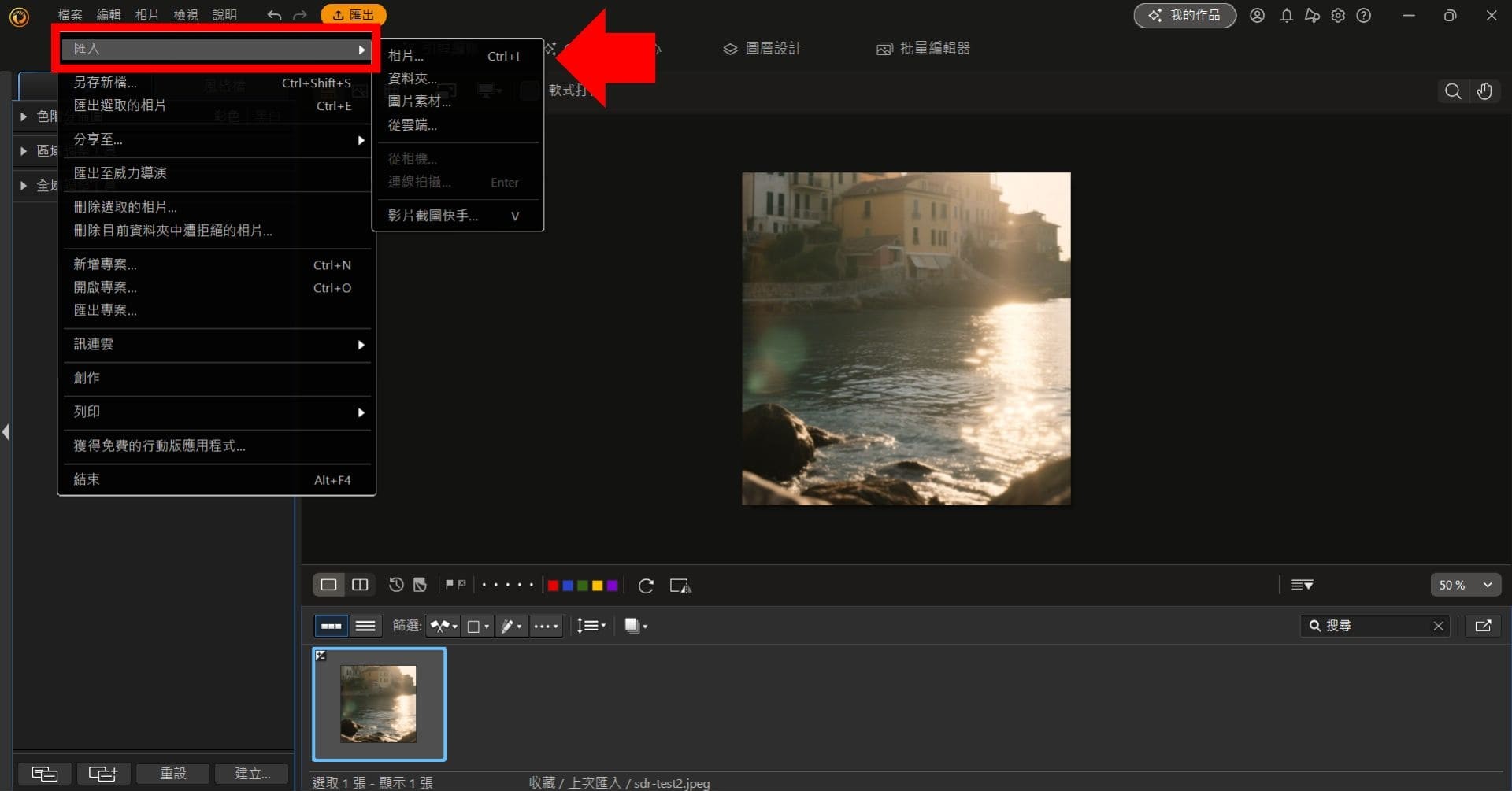The height and width of the screenshot is (791, 1512).
Task: Open the edit history icon
Action: point(396,585)
